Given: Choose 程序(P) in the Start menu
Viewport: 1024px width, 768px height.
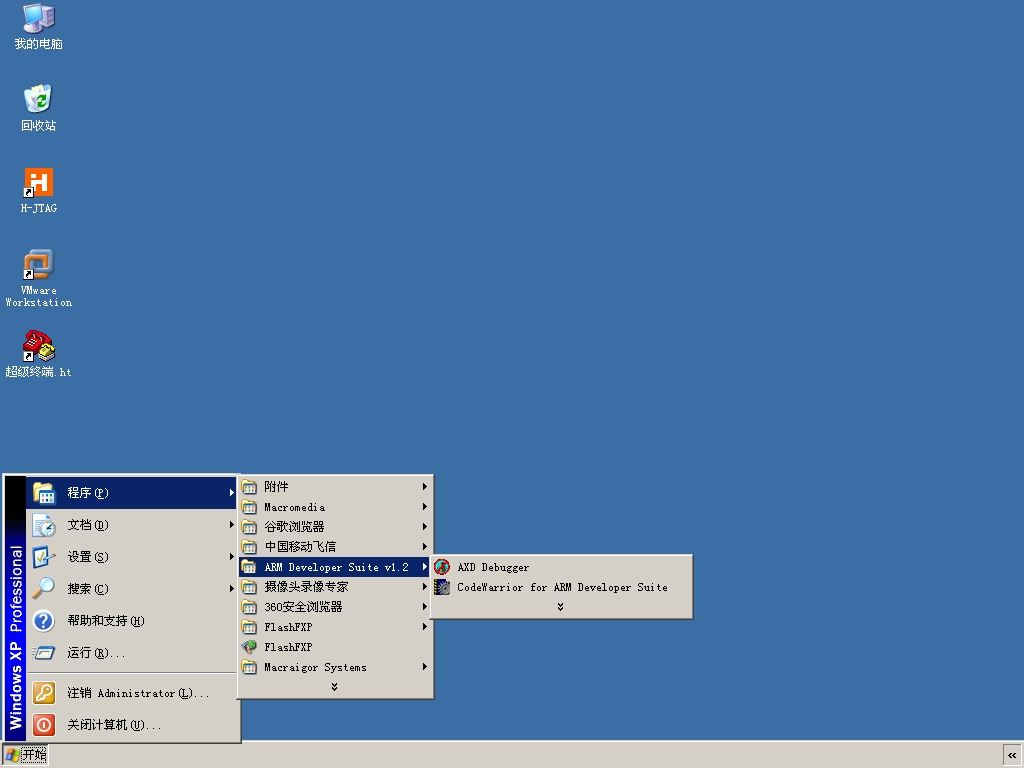Looking at the screenshot, I should pyautogui.click(x=133, y=493).
